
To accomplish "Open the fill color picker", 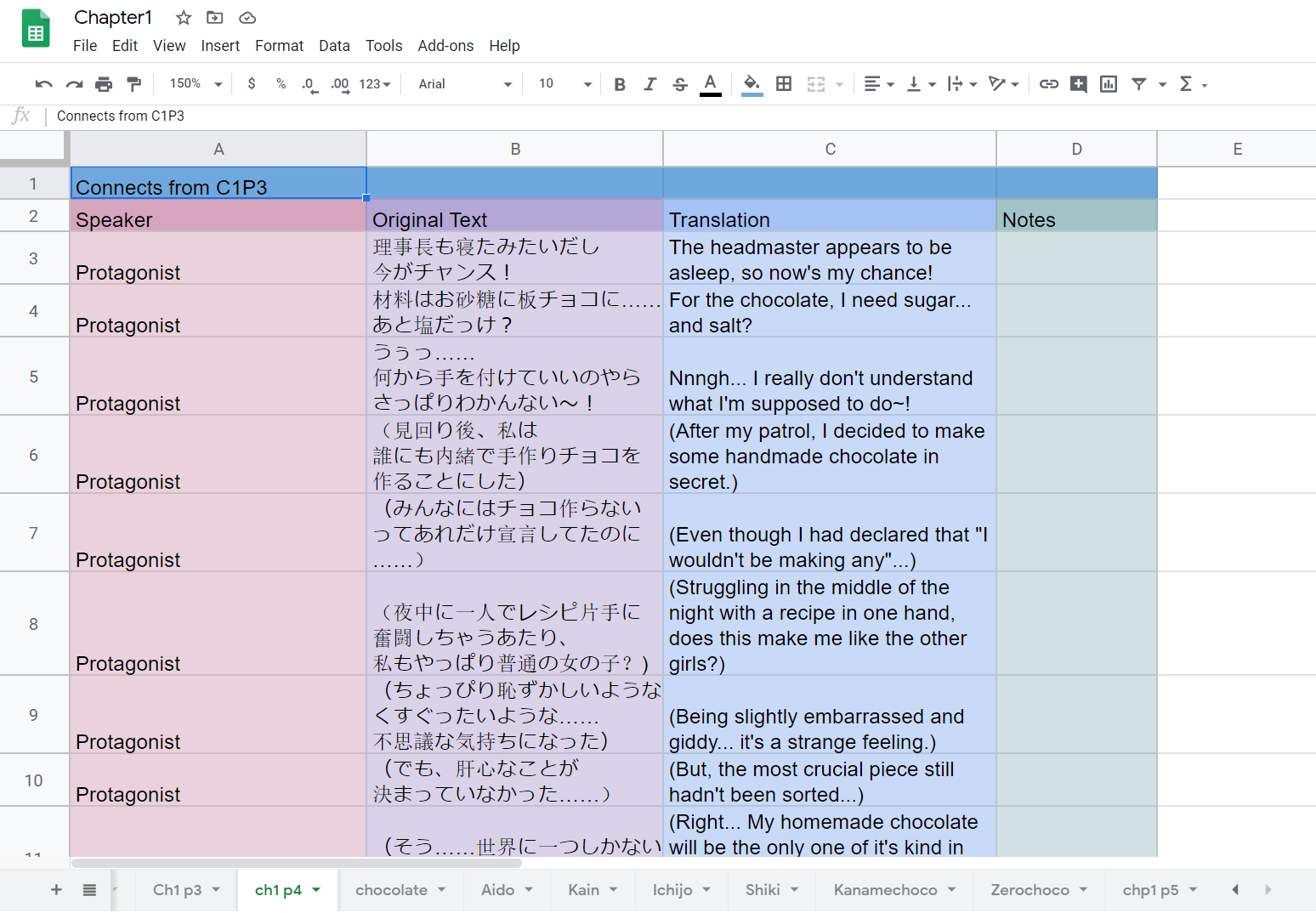I will click(752, 84).
